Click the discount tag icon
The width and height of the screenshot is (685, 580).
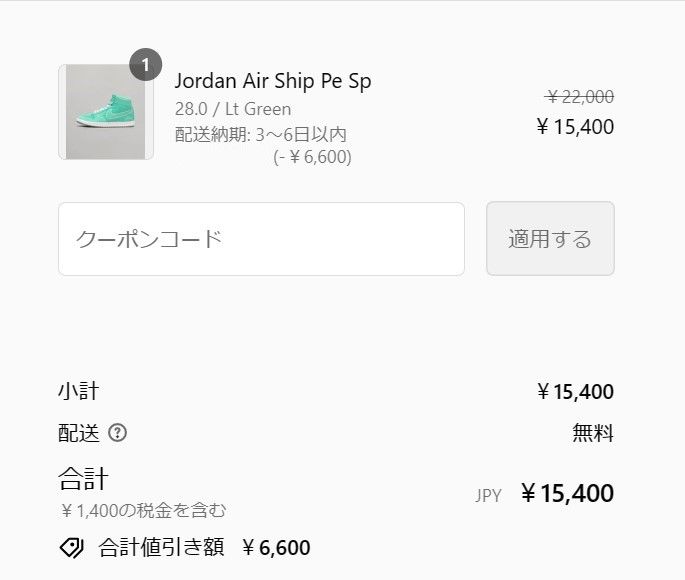click(x=71, y=547)
